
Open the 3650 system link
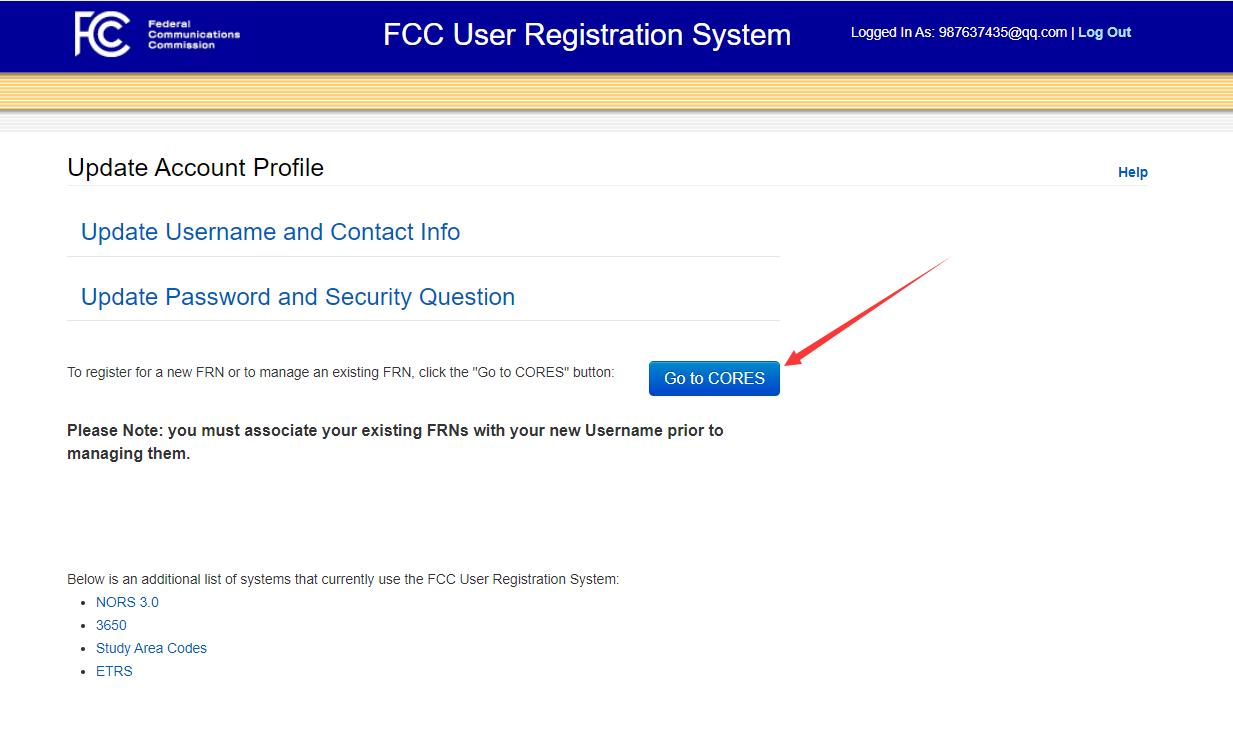111,625
